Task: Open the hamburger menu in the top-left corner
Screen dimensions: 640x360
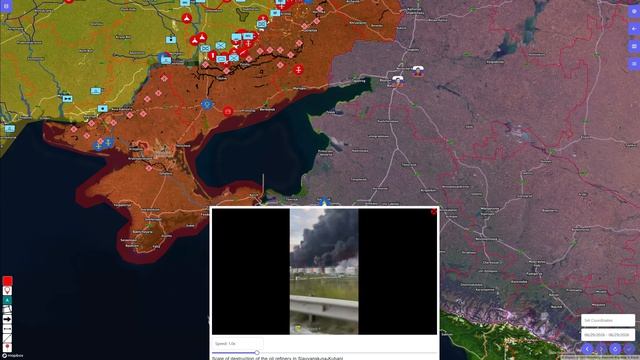Action: (x=6, y=6)
